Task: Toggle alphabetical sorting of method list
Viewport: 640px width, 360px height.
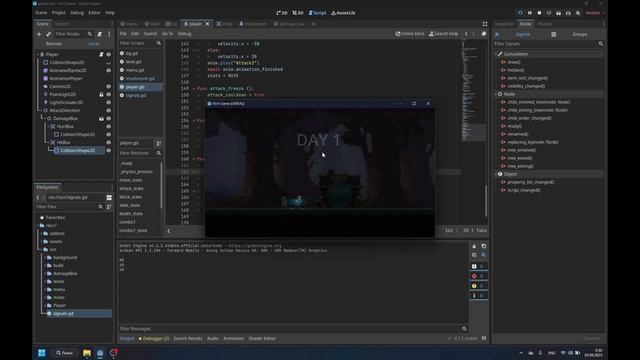Action: pyautogui.click(x=159, y=143)
